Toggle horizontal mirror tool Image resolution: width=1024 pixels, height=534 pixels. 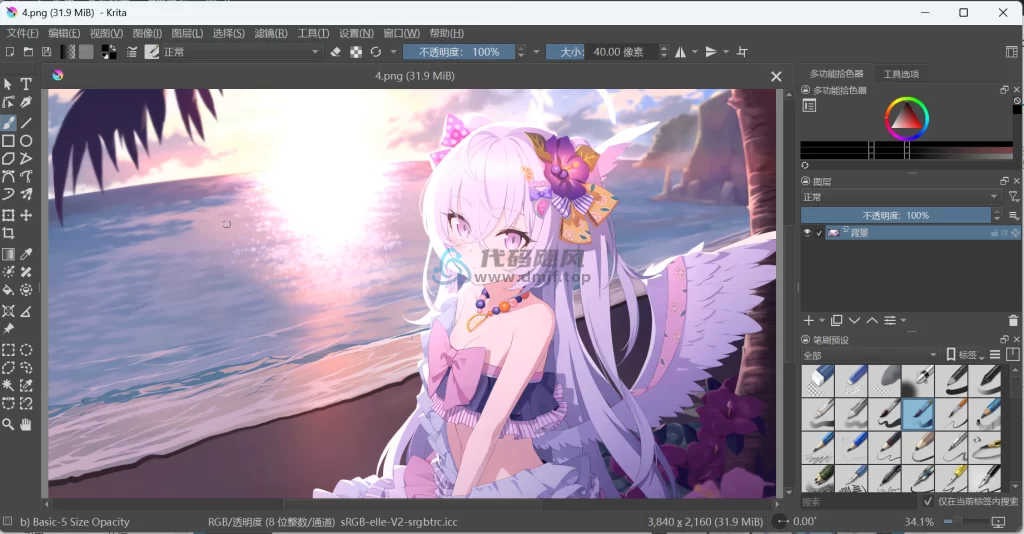(x=680, y=52)
